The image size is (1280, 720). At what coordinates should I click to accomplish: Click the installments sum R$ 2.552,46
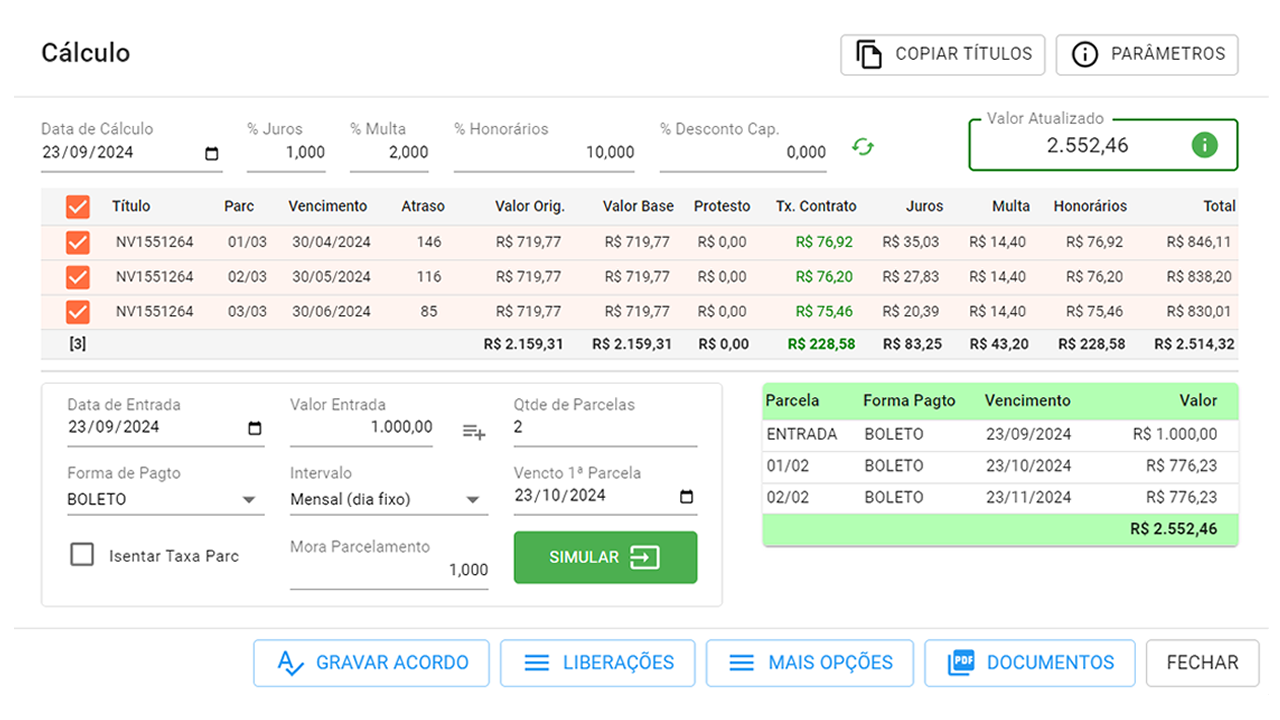pyautogui.click(x=1174, y=529)
